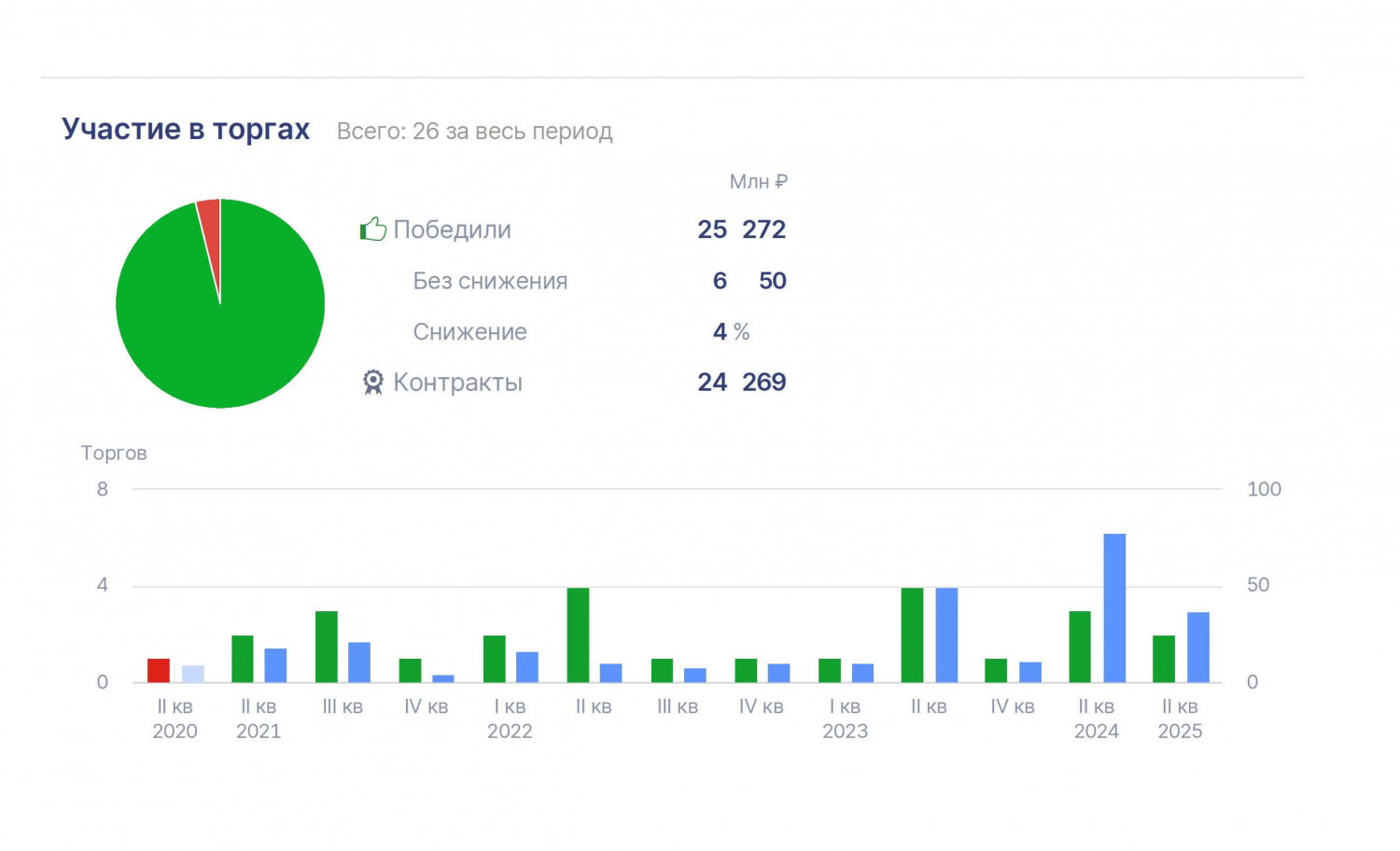1400x851 pixels.
Task: Select the green bar for II кв 2021
Action: (x=243, y=659)
